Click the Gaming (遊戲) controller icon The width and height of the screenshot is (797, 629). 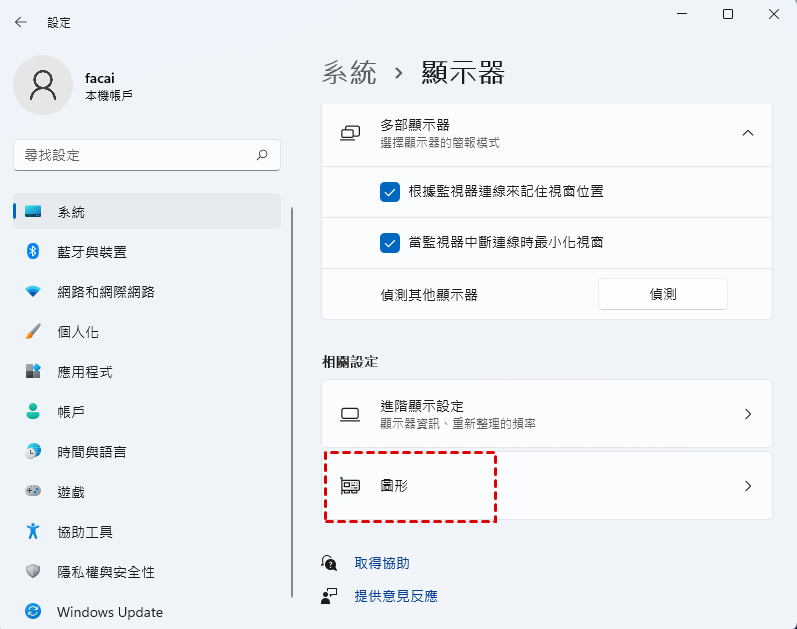tap(33, 492)
